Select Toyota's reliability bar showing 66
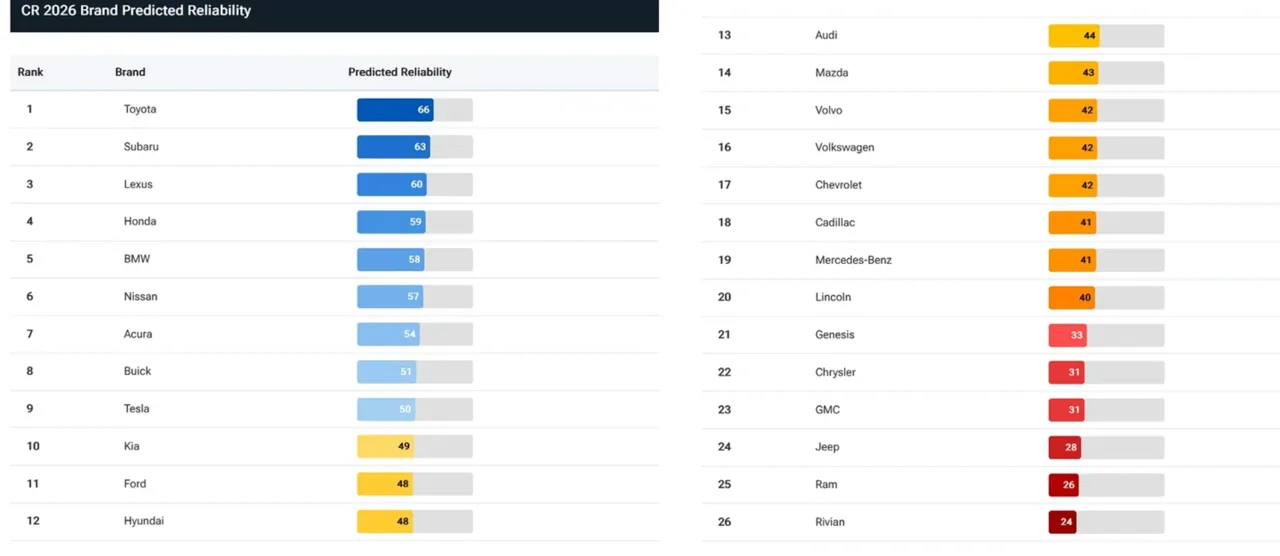1280x556 pixels. pos(415,110)
